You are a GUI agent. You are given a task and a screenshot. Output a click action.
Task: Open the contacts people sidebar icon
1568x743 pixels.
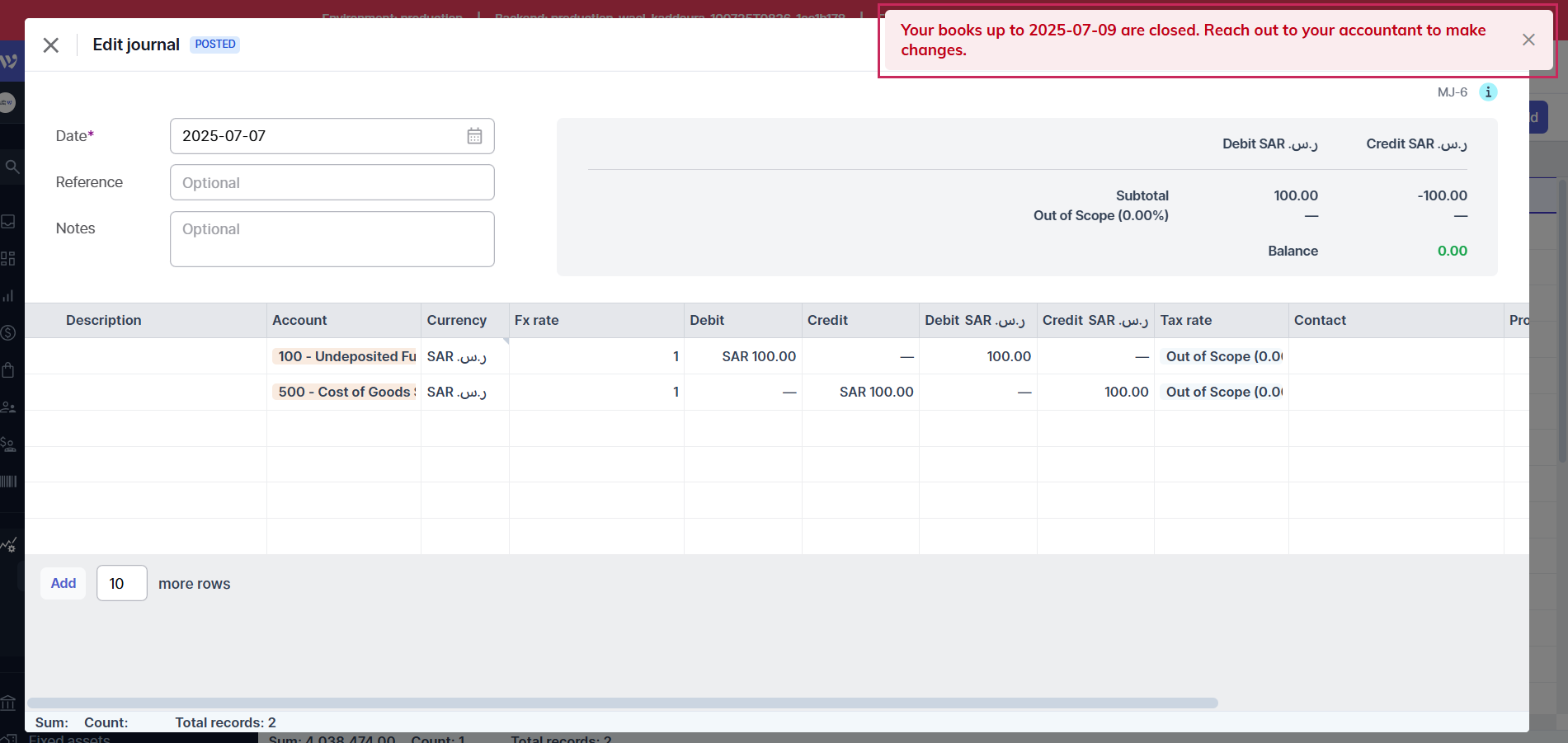click(x=9, y=407)
